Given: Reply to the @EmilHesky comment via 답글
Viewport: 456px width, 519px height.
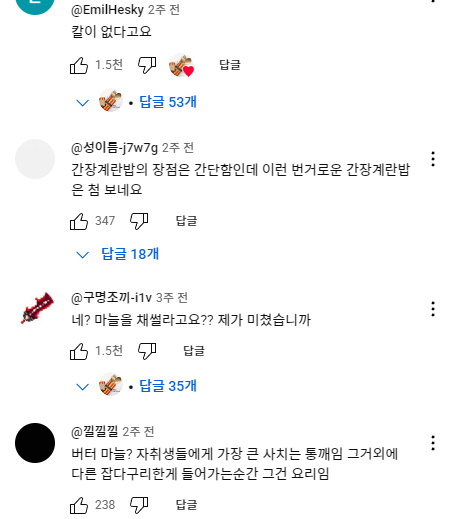Looking at the screenshot, I should point(230,65).
